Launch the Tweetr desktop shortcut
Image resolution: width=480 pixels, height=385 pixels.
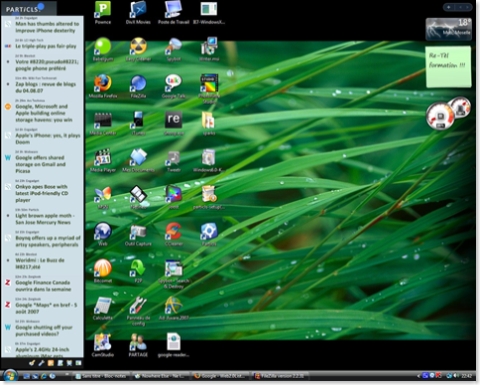click(173, 160)
